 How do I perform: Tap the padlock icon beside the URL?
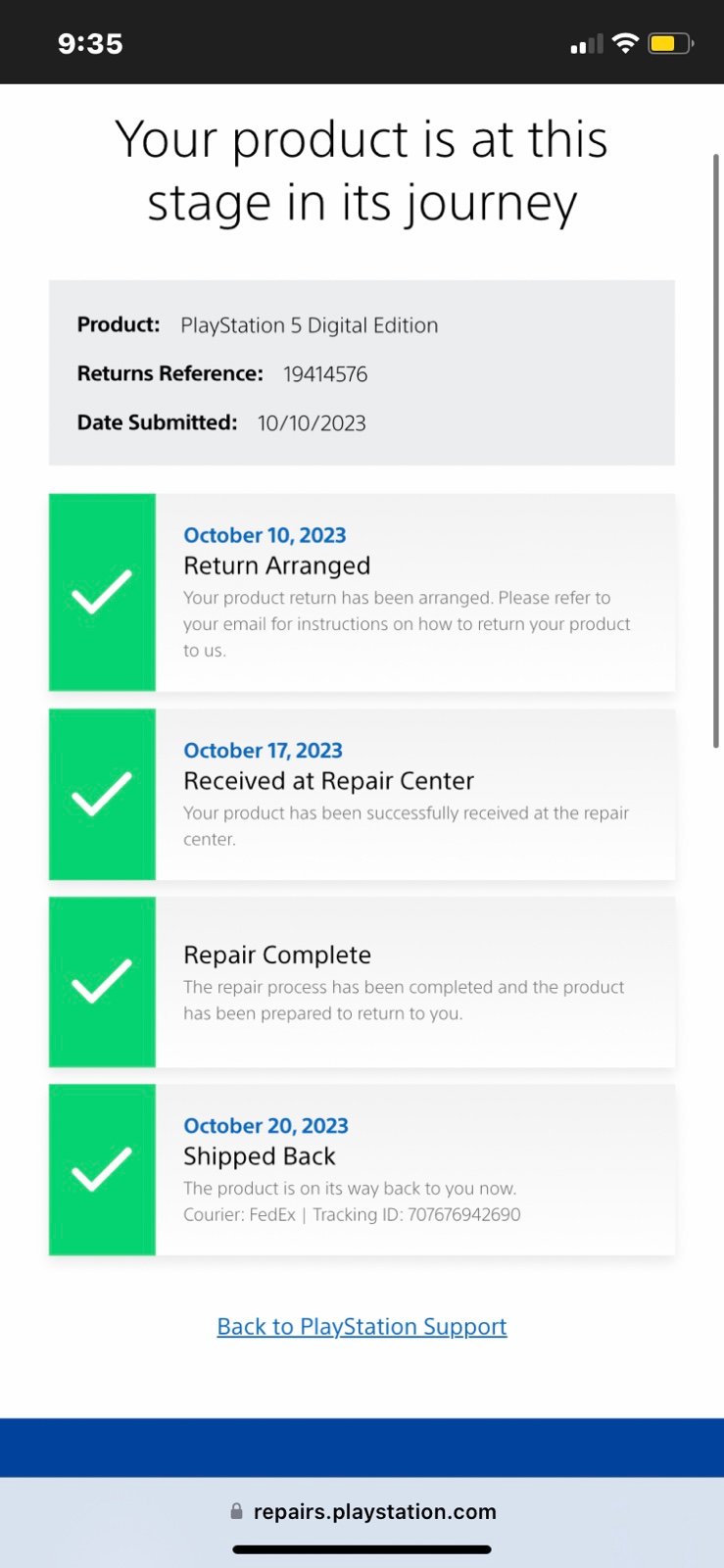pyautogui.click(x=236, y=1511)
